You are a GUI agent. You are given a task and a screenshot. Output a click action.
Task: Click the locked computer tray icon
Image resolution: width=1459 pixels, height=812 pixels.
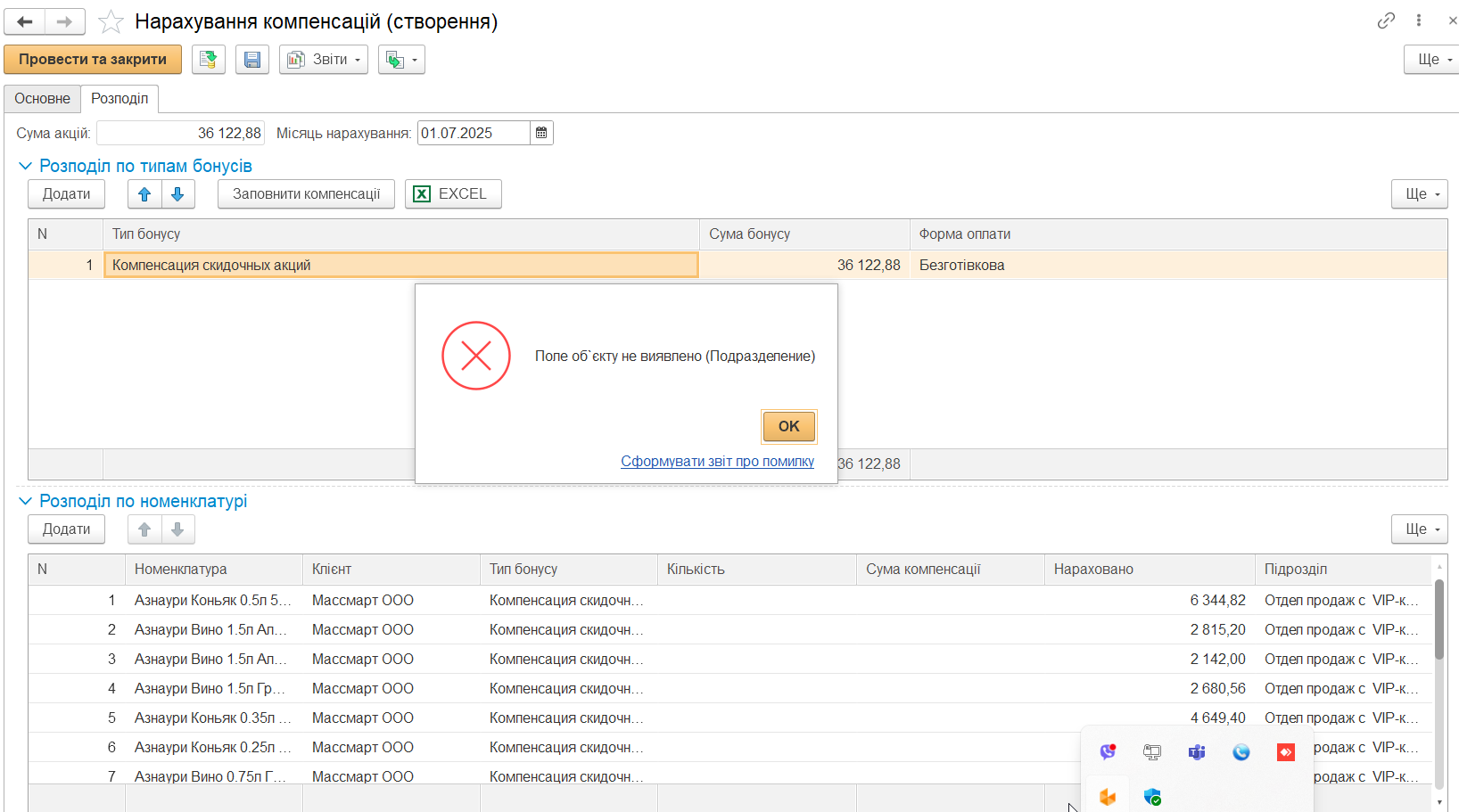pos(1152,752)
